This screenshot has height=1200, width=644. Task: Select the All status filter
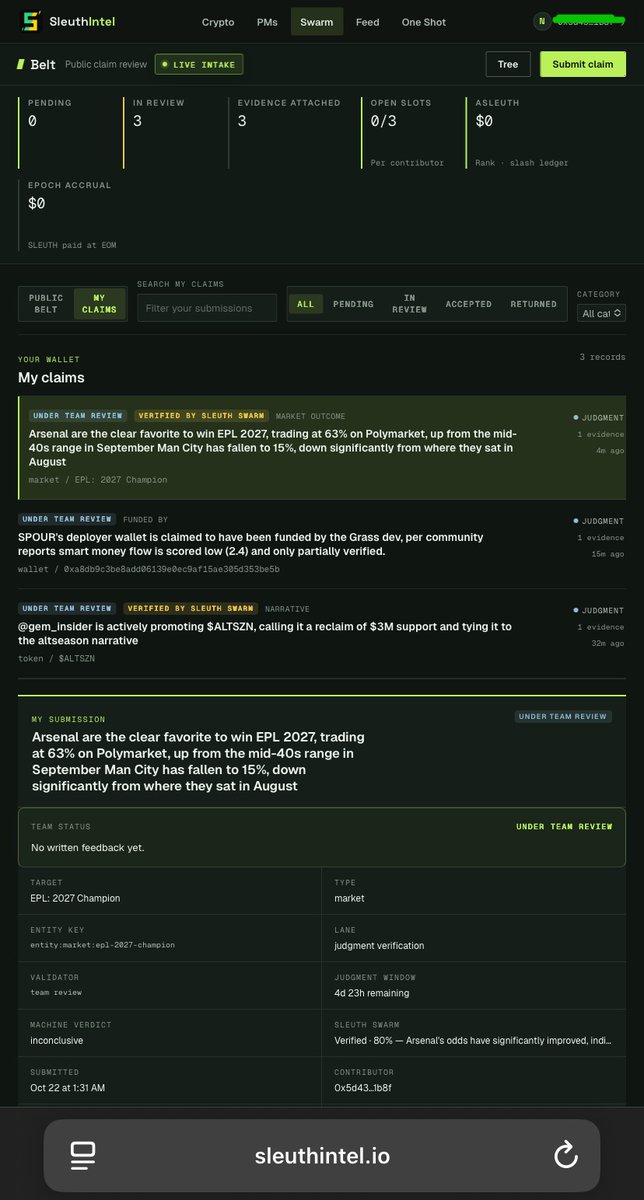tap(306, 304)
